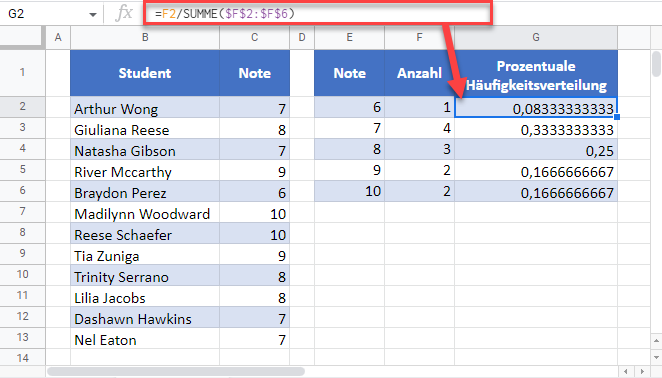Image resolution: width=662 pixels, height=378 pixels.
Task: Click vertical scrollbar down arrow
Action: [656, 357]
